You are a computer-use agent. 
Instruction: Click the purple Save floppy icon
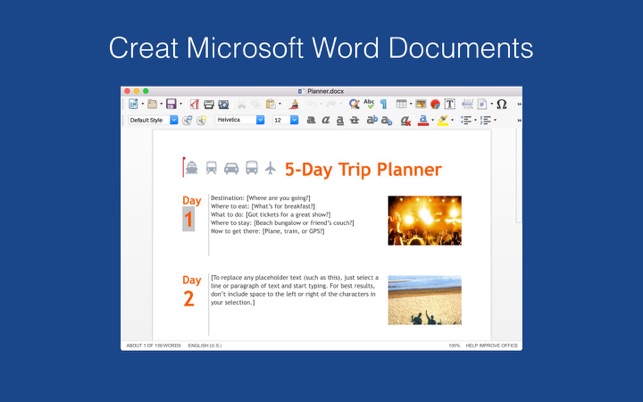[171, 104]
